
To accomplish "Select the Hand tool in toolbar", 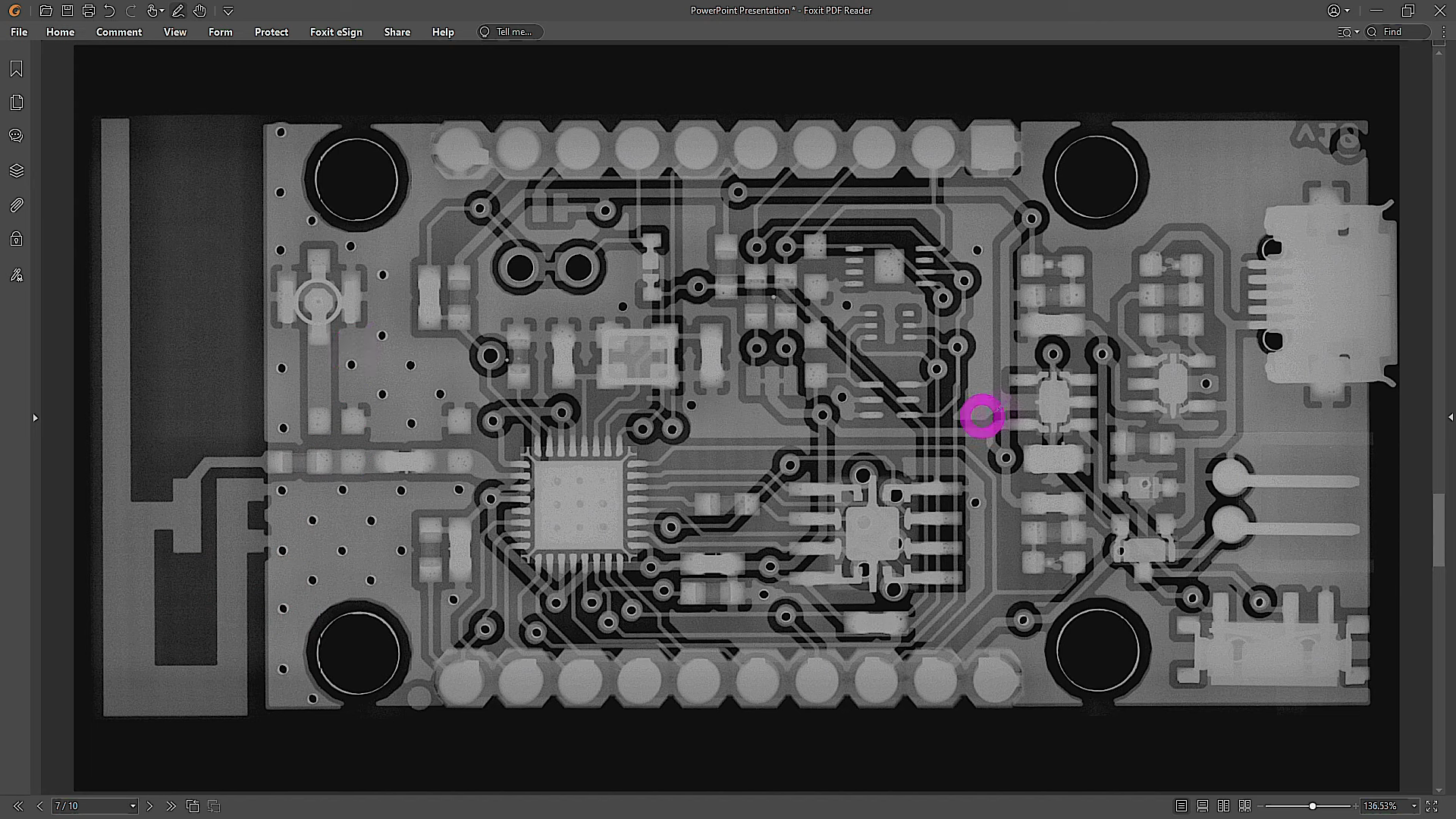I will (199, 11).
